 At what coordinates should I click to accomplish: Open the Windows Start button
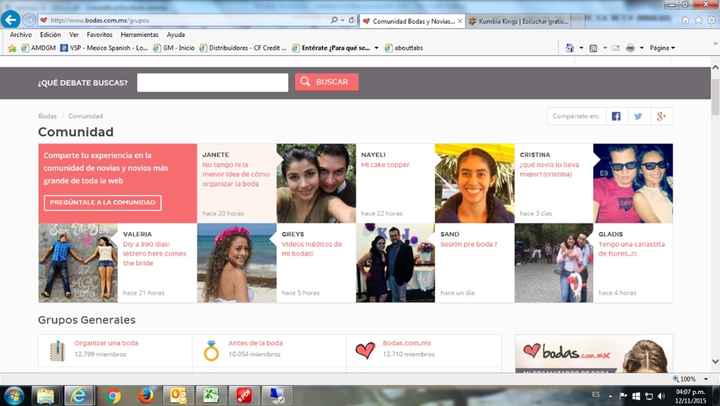coord(13,395)
